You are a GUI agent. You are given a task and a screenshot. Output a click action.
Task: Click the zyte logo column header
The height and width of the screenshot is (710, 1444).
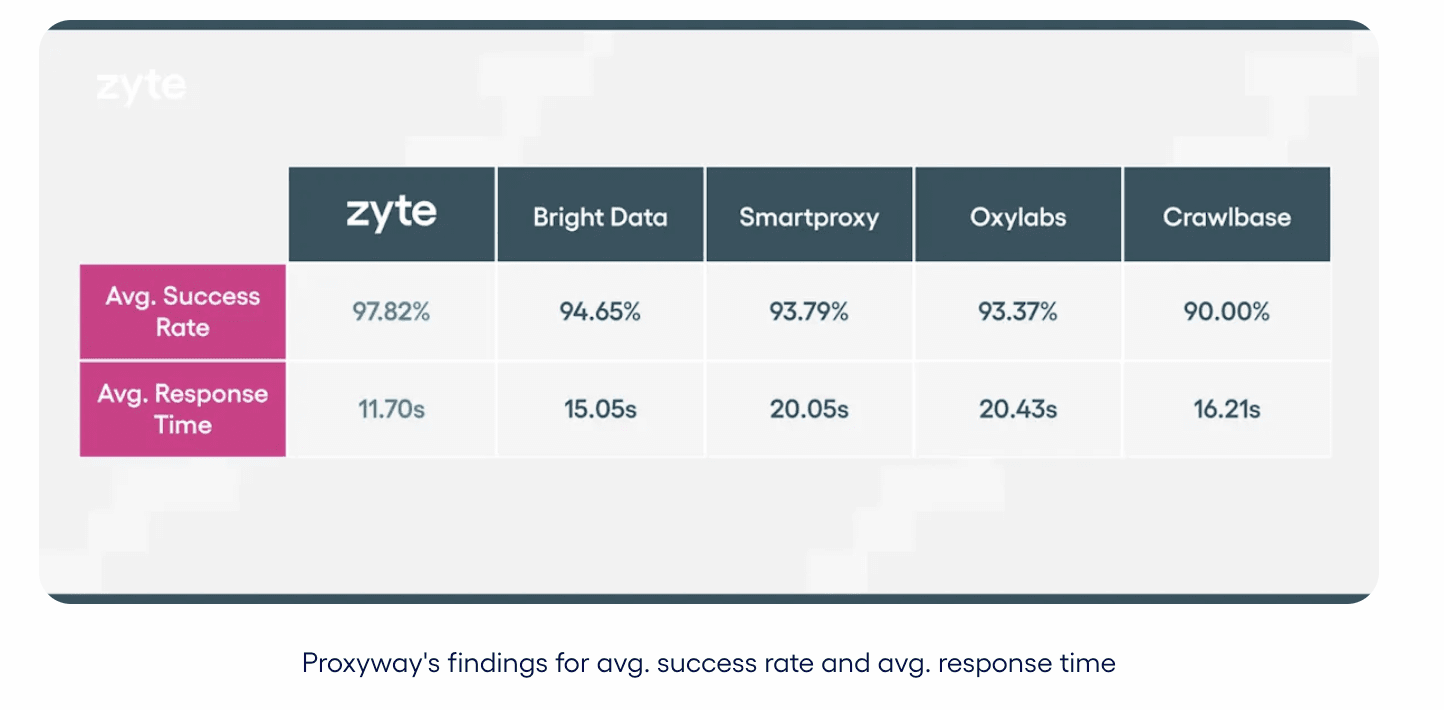pos(391,214)
